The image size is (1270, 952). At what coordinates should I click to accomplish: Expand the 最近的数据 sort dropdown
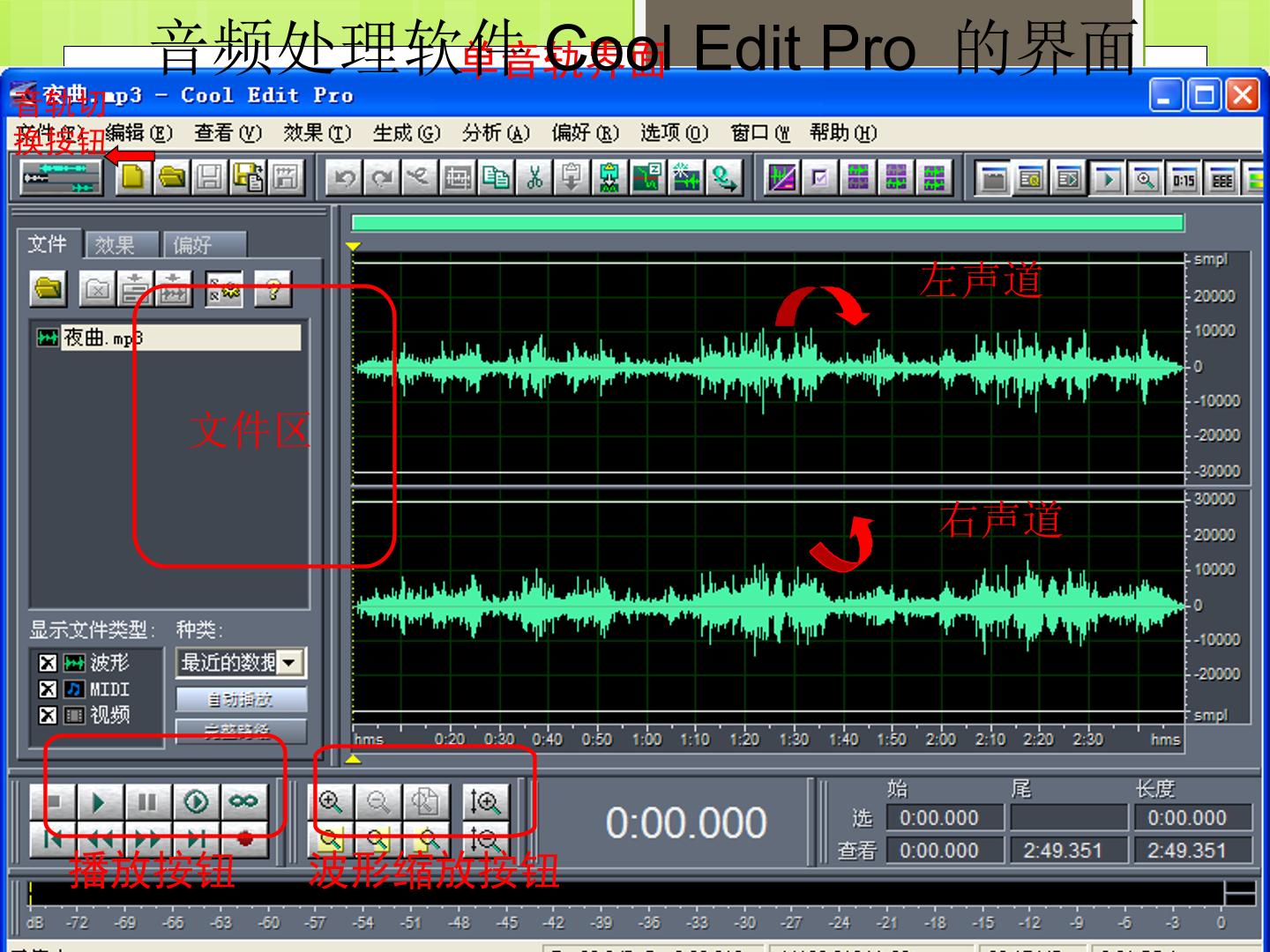290,663
